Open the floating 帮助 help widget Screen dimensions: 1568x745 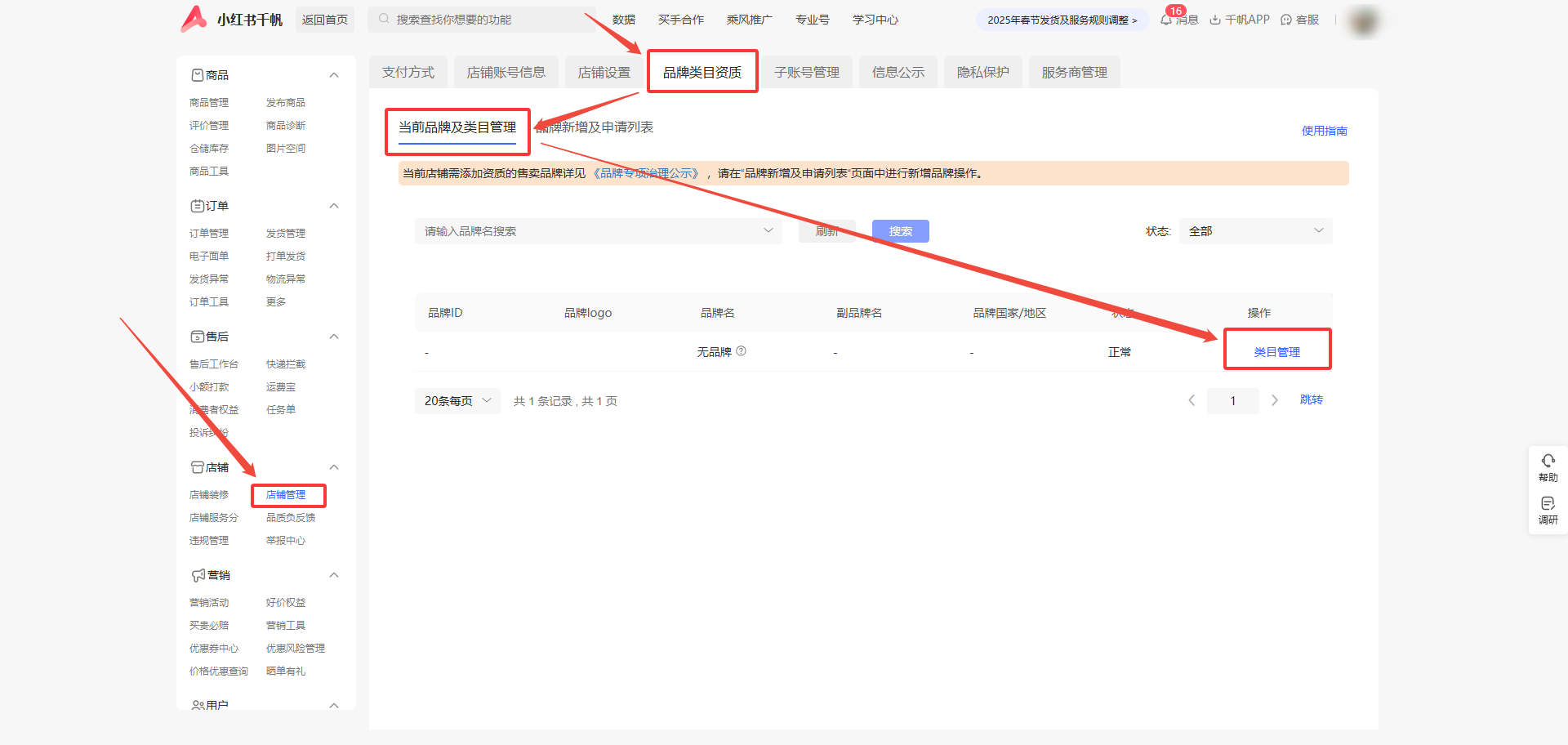[x=1548, y=467]
